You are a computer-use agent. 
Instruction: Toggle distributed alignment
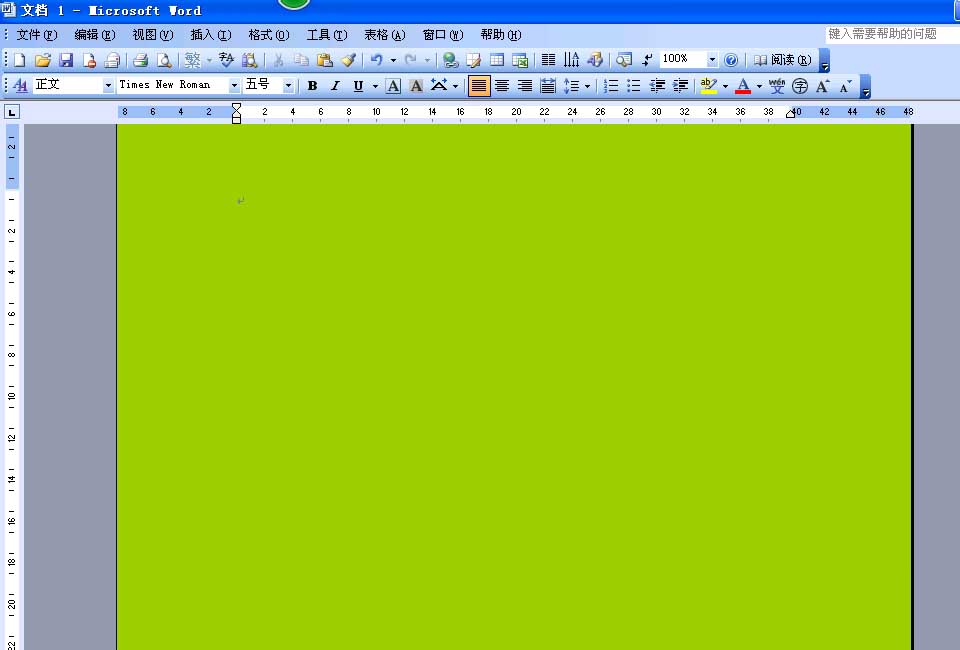(548, 86)
